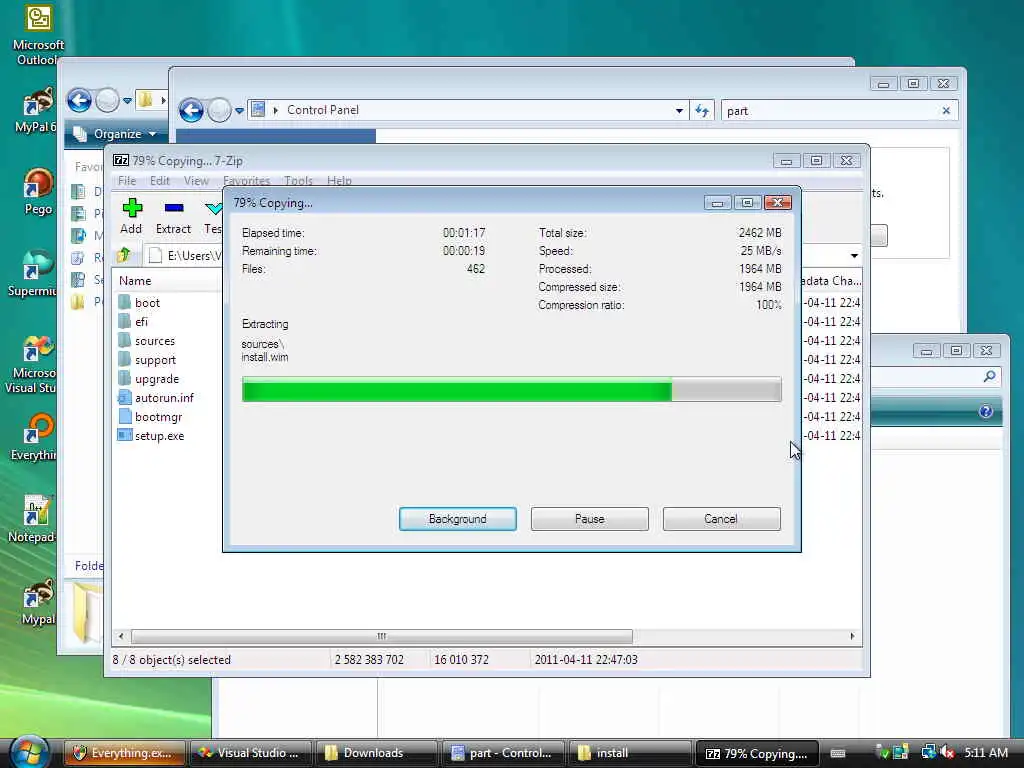Click the refresh icon in Control Panel address bar
This screenshot has width=1024, height=768.
pyautogui.click(x=702, y=110)
